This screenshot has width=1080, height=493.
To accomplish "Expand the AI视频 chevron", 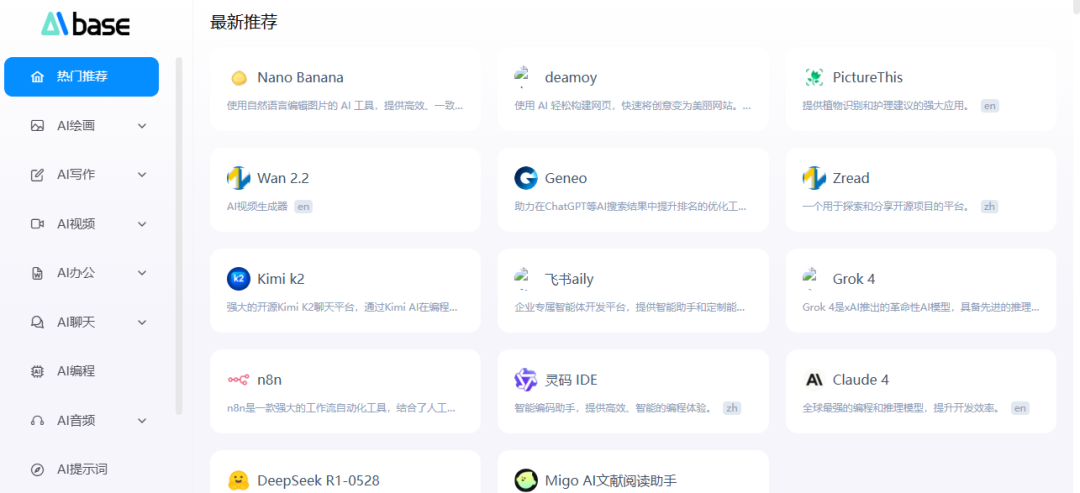I will (142, 224).
